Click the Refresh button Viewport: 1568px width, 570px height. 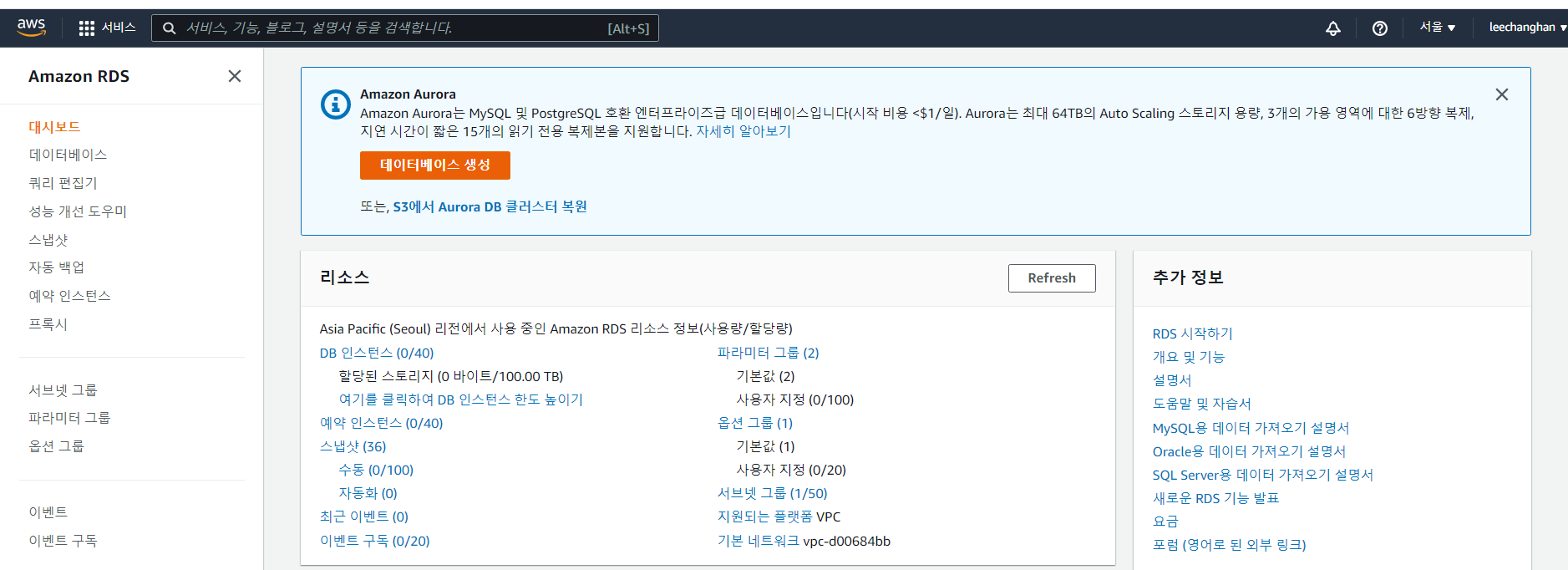(x=1052, y=278)
